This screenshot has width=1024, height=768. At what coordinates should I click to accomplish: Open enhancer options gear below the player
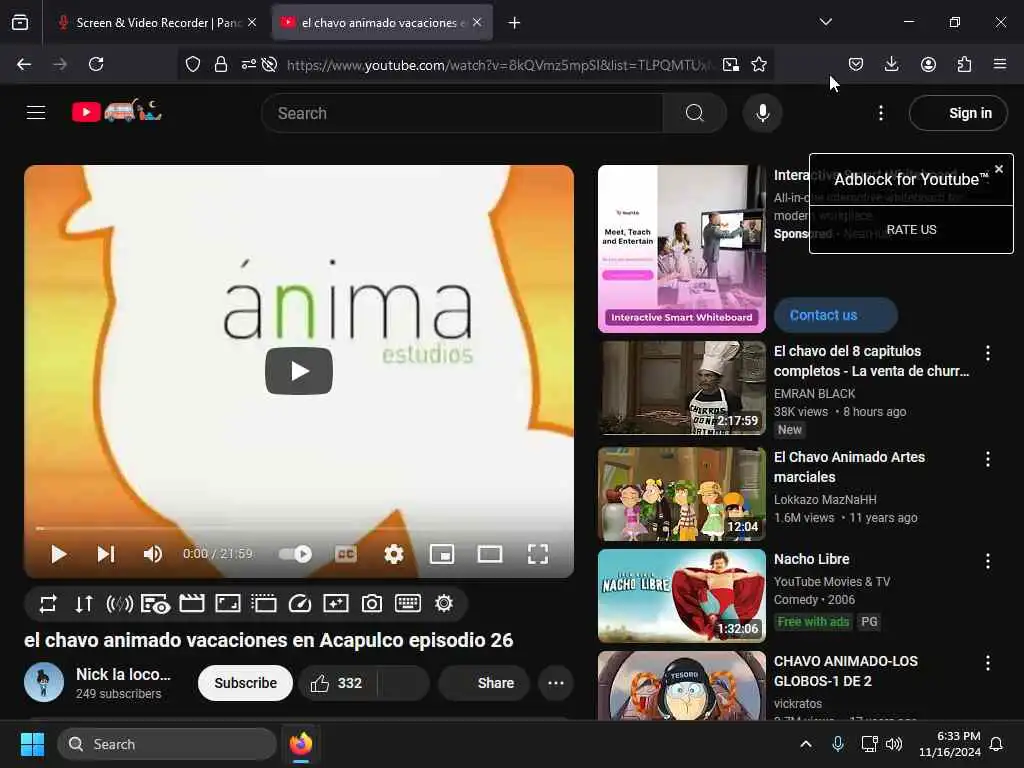pyautogui.click(x=444, y=603)
